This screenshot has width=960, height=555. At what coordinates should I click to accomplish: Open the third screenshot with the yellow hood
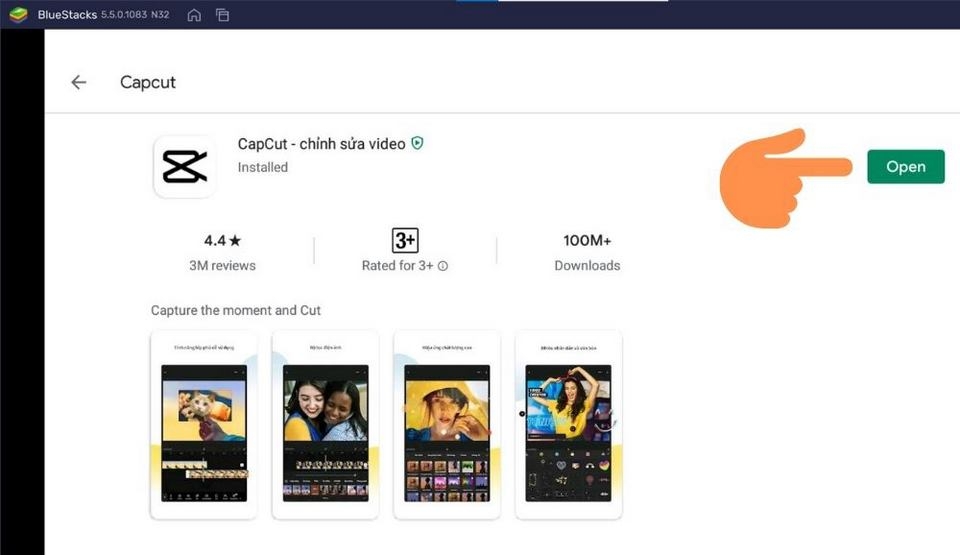[x=447, y=425]
